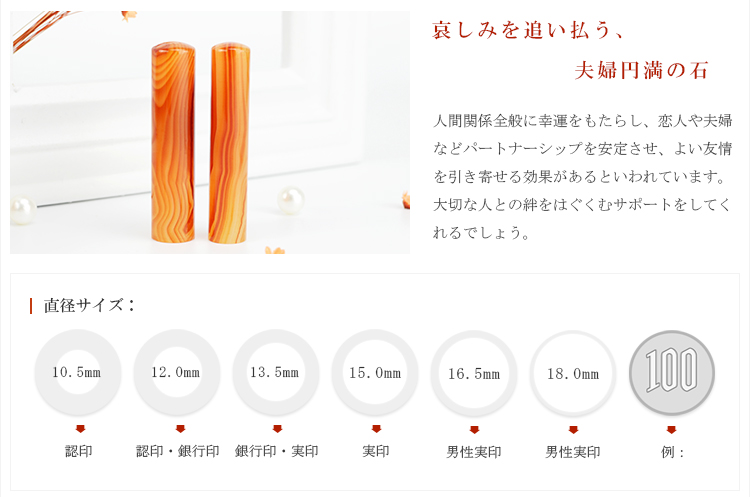
Task: Click the 例: label under coin
Action: pos(672,452)
